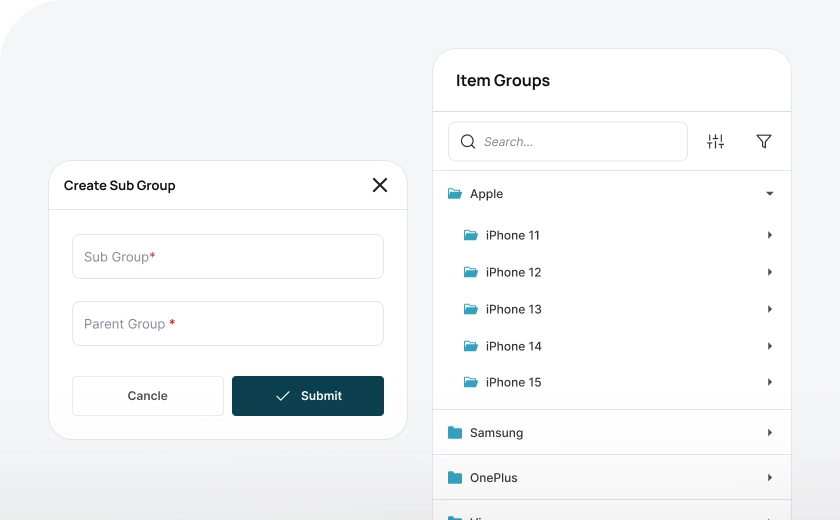Click the iPhone 15 folder icon

click(470, 382)
